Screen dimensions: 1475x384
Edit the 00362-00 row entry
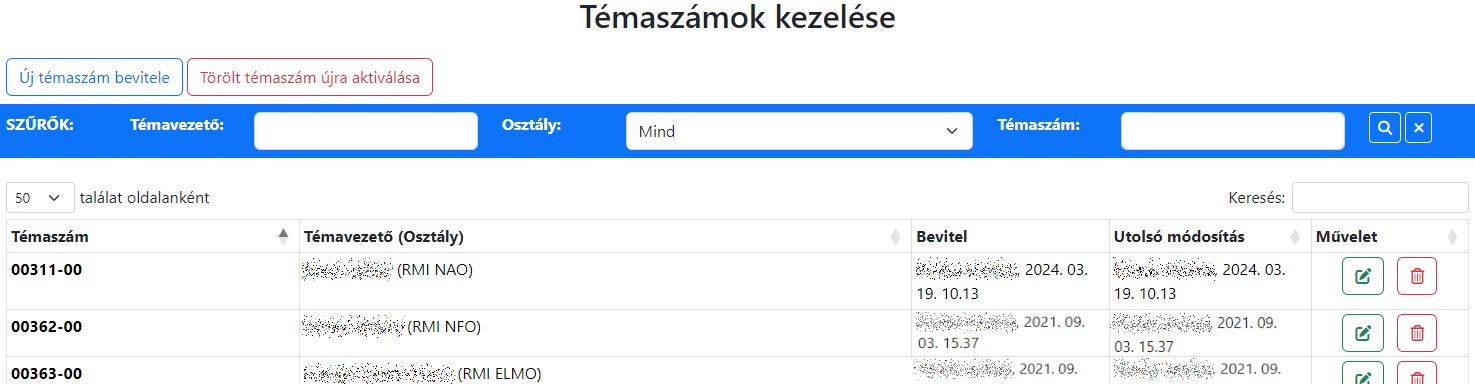click(1363, 333)
